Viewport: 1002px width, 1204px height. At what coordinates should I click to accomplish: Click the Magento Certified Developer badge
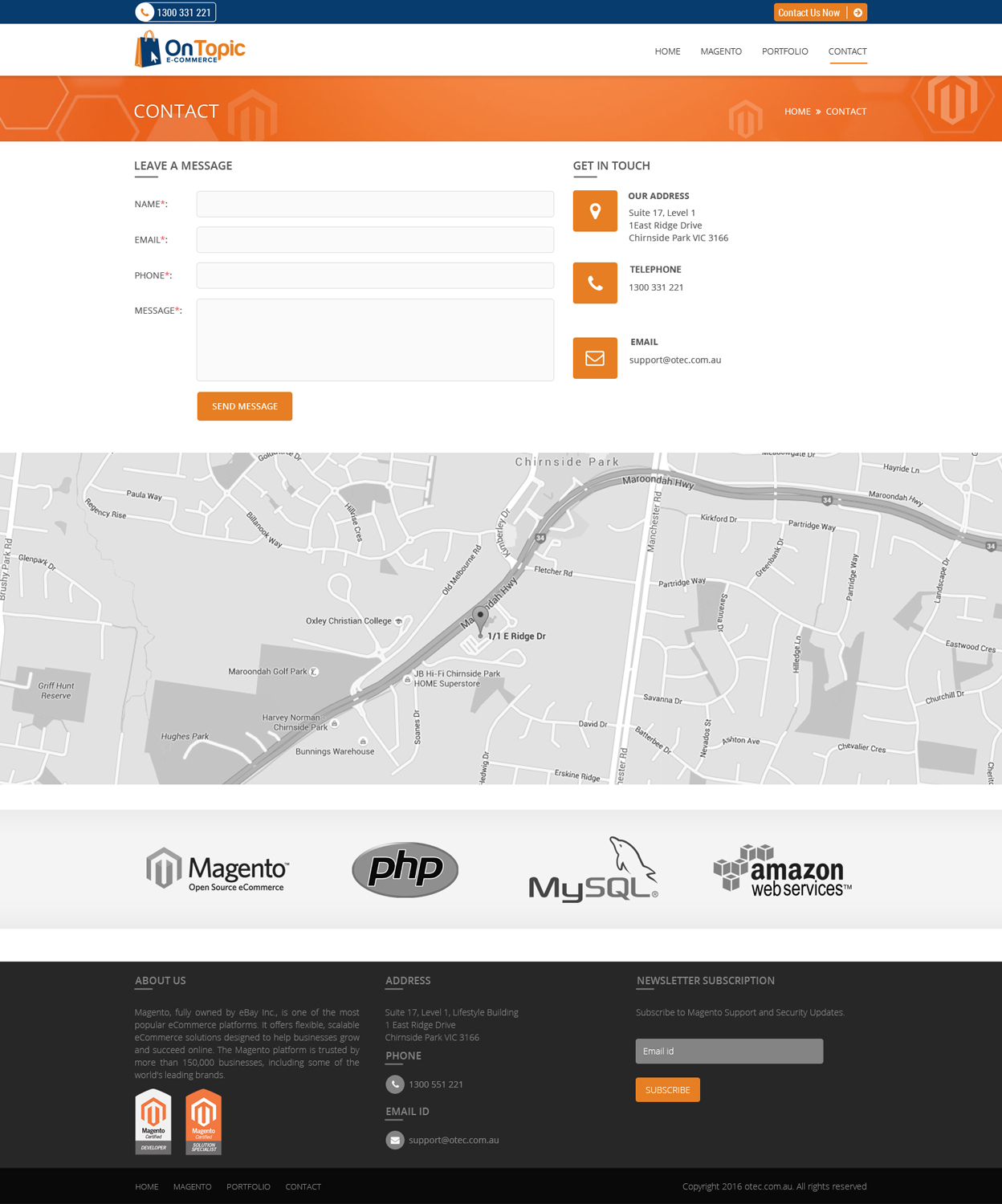[x=153, y=1122]
